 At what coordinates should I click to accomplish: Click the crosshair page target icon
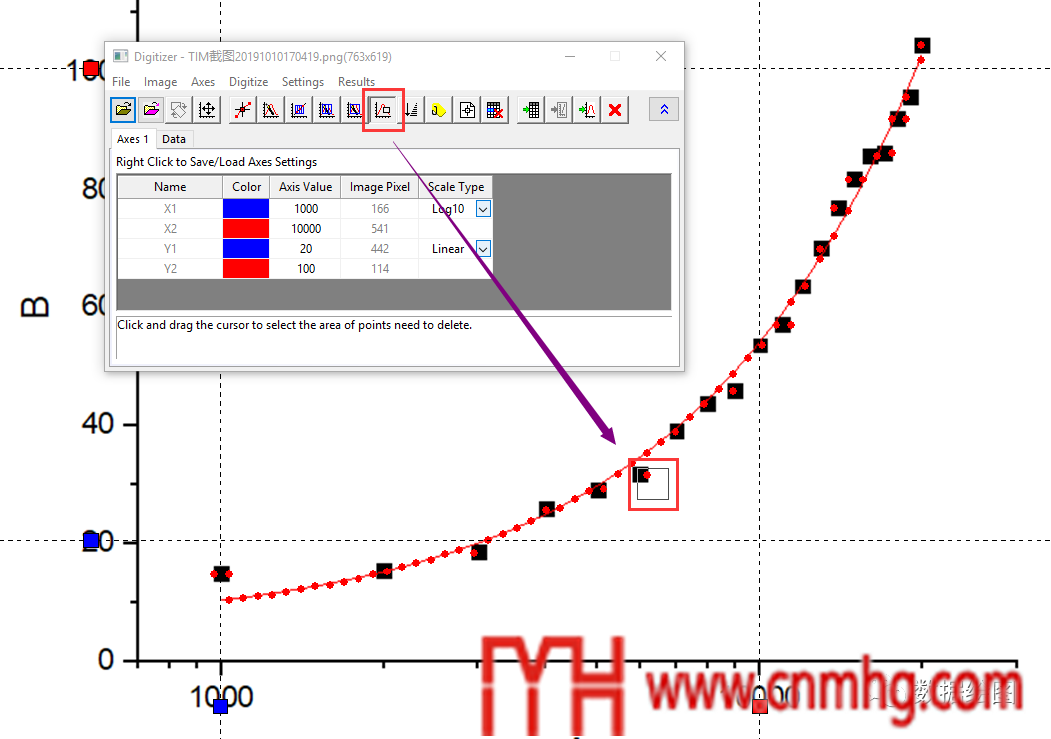(x=467, y=110)
